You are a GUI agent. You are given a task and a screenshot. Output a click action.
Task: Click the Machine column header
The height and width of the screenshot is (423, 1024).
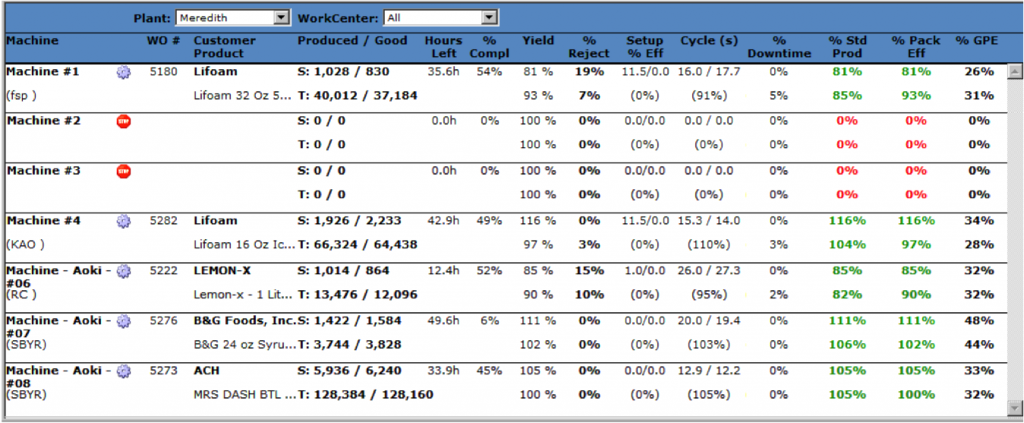pos(32,41)
